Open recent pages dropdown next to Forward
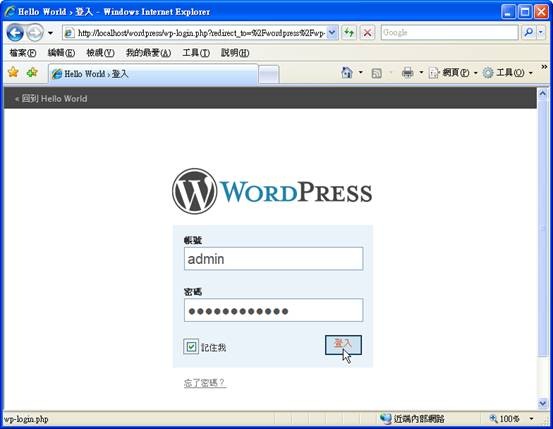The height and width of the screenshot is (429, 553). click(50, 33)
